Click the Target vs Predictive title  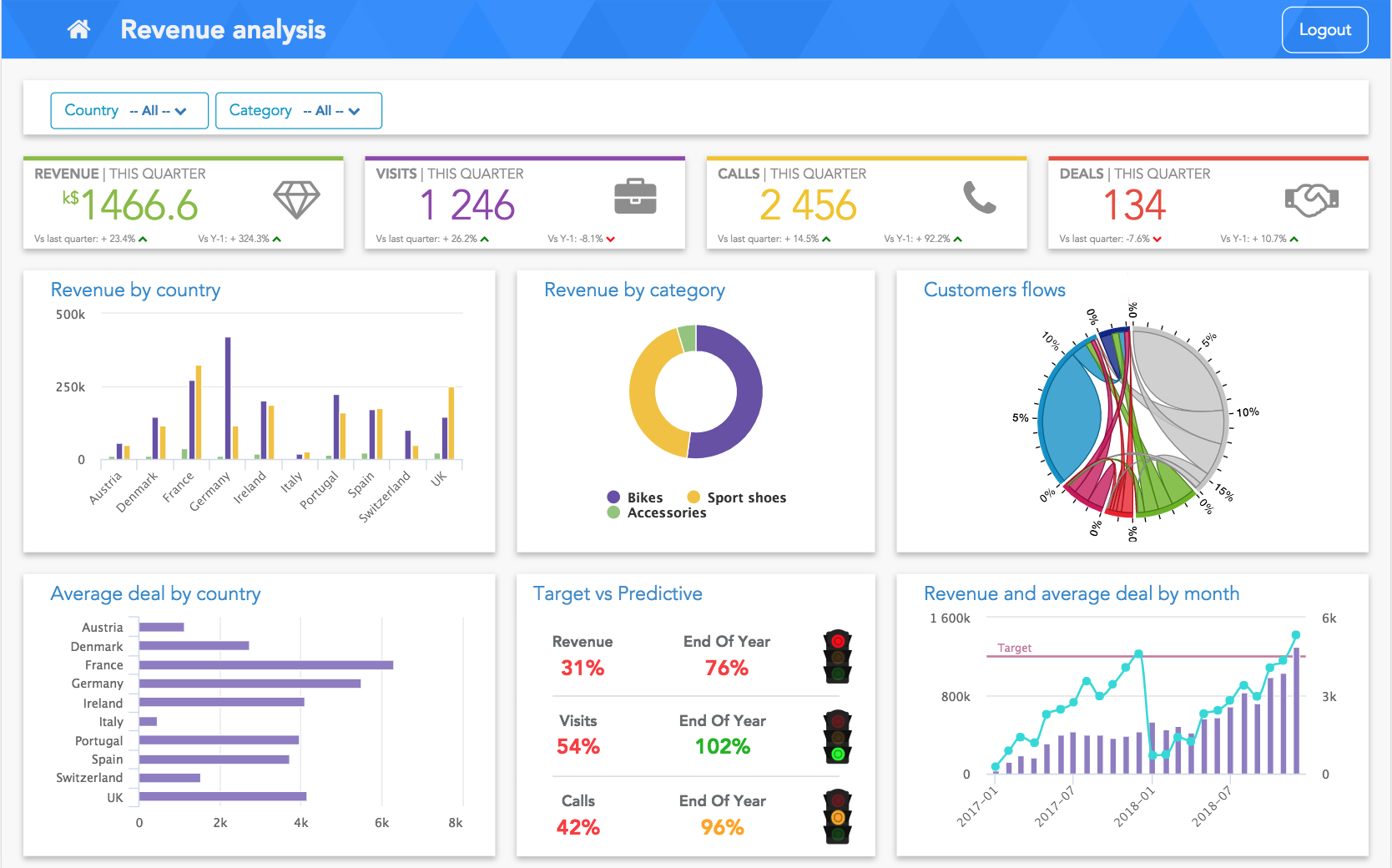click(x=618, y=593)
